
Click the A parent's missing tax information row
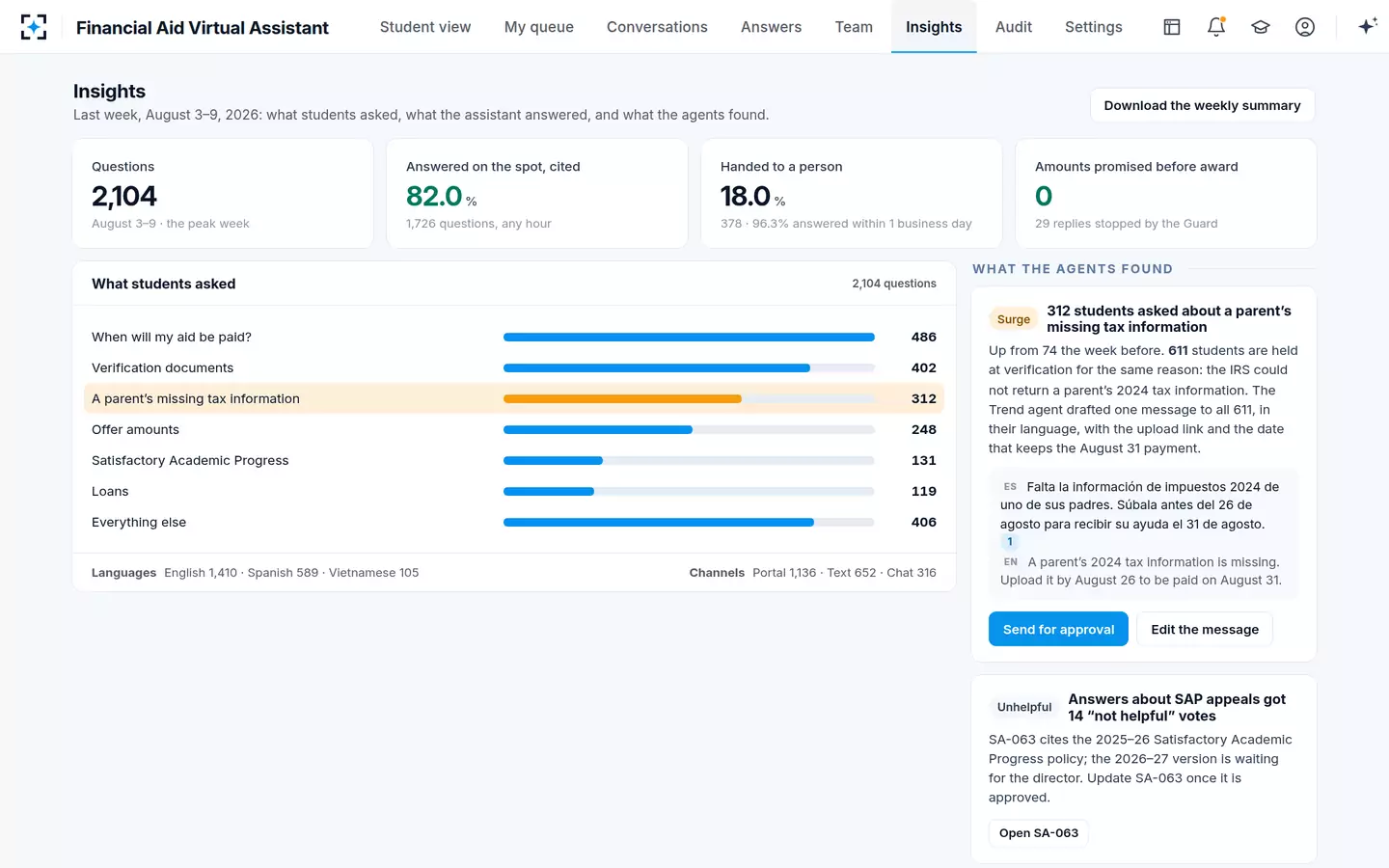(x=514, y=398)
